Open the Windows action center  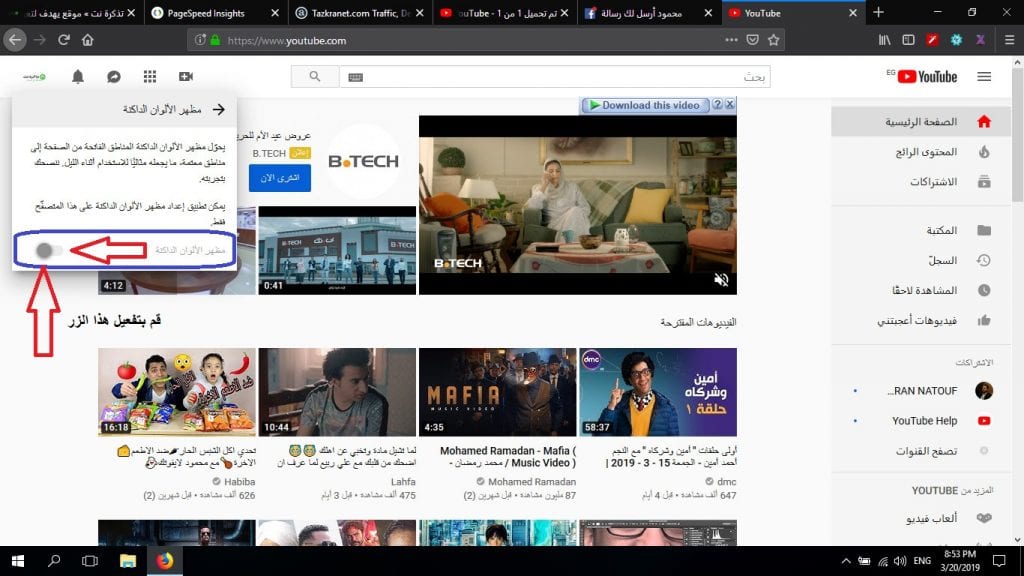click(999, 561)
